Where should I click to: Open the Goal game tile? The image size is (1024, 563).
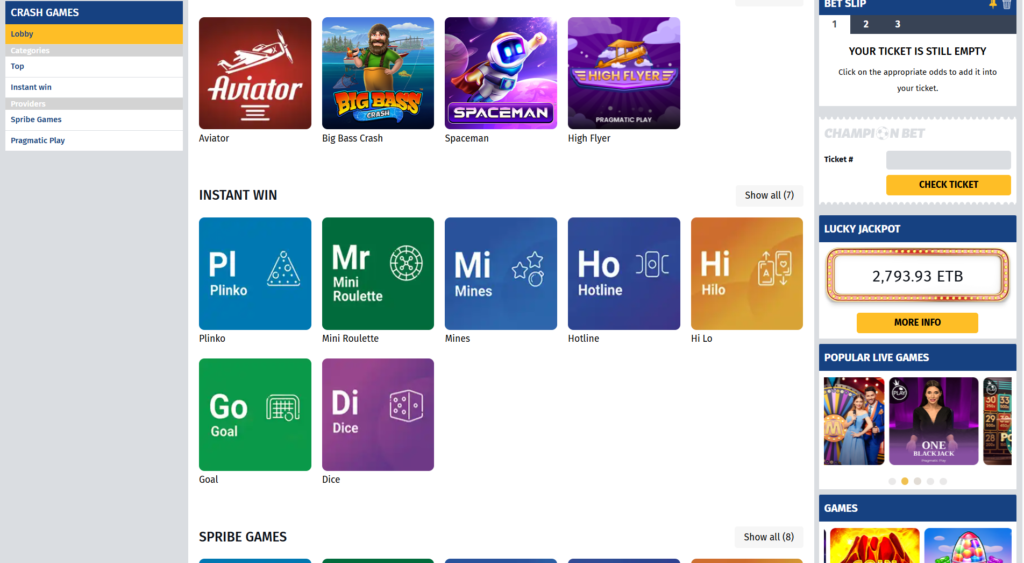coord(255,414)
